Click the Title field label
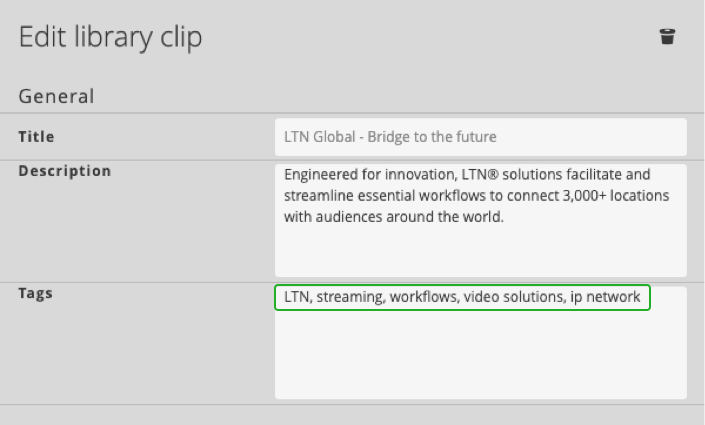Viewport: 705px width, 425px height. [x=37, y=136]
